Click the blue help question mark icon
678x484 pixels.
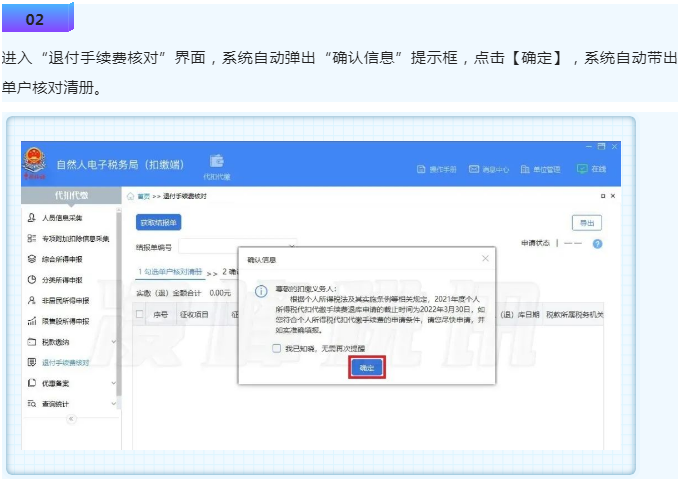click(x=598, y=244)
